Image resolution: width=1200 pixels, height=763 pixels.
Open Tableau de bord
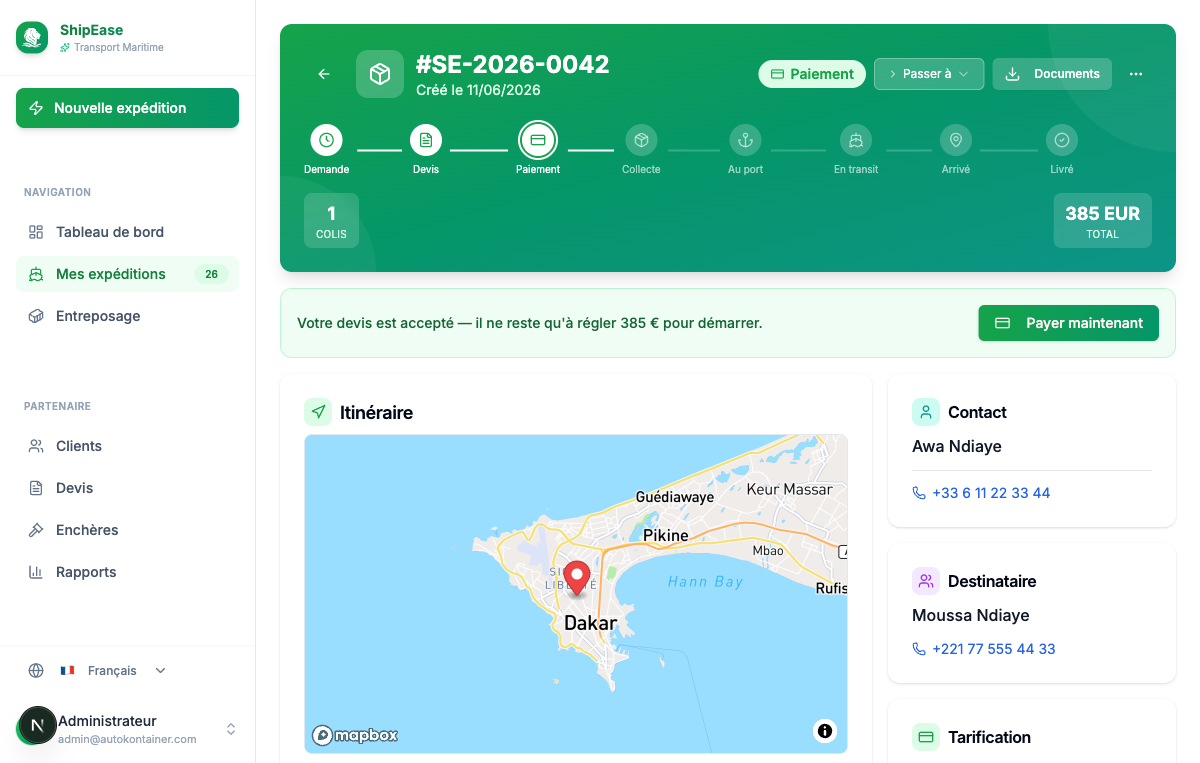coord(127,232)
